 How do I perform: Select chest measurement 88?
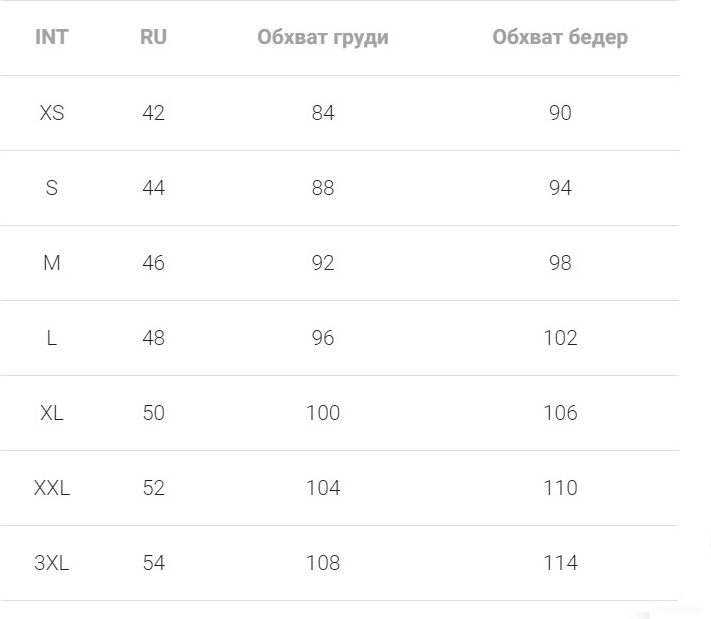point(323,188)
